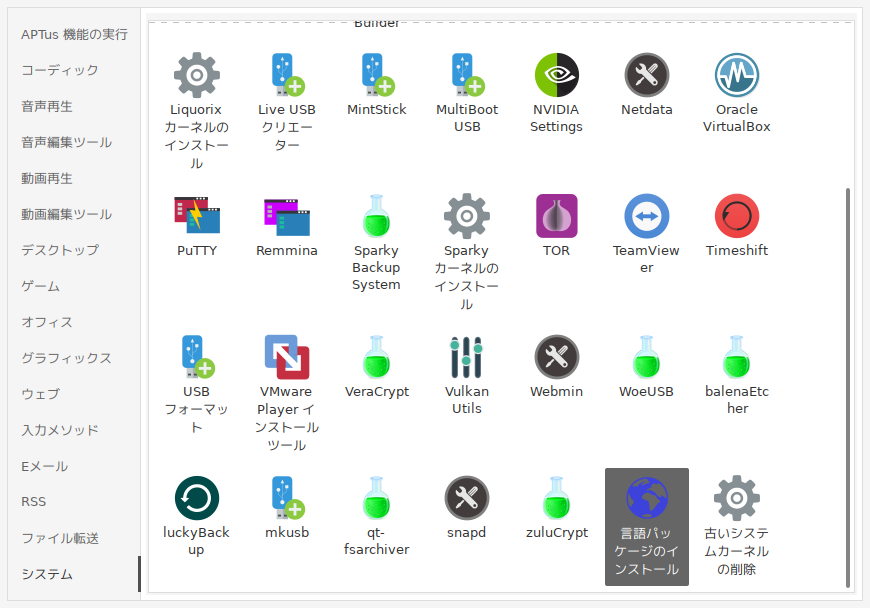The width and height of the screenshot is (870, 608).
Task: Go to 動画再生 category
Action: point(47,179)
